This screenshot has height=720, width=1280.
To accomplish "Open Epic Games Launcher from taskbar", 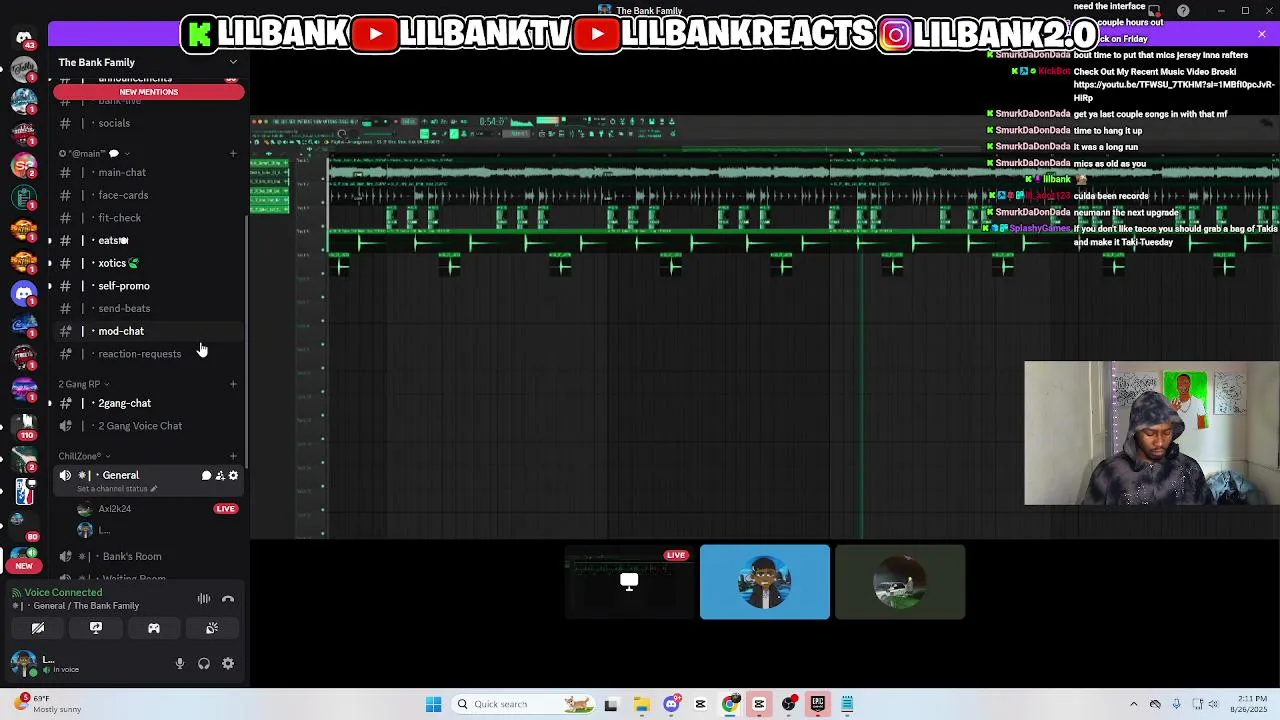I will pyautogui.click(x=817, y=704).
